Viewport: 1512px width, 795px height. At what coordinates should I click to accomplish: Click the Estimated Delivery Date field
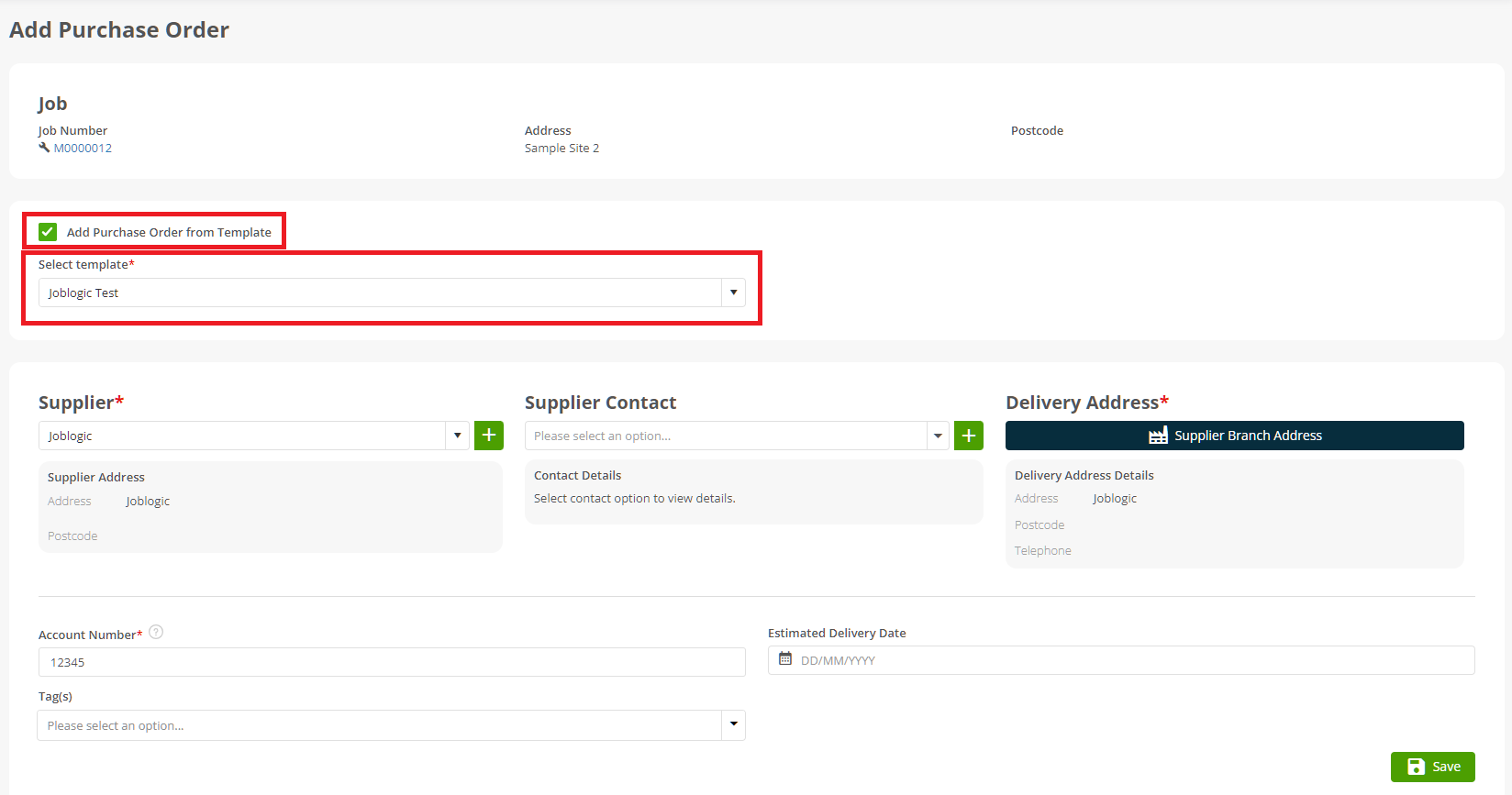[1121, 660]
